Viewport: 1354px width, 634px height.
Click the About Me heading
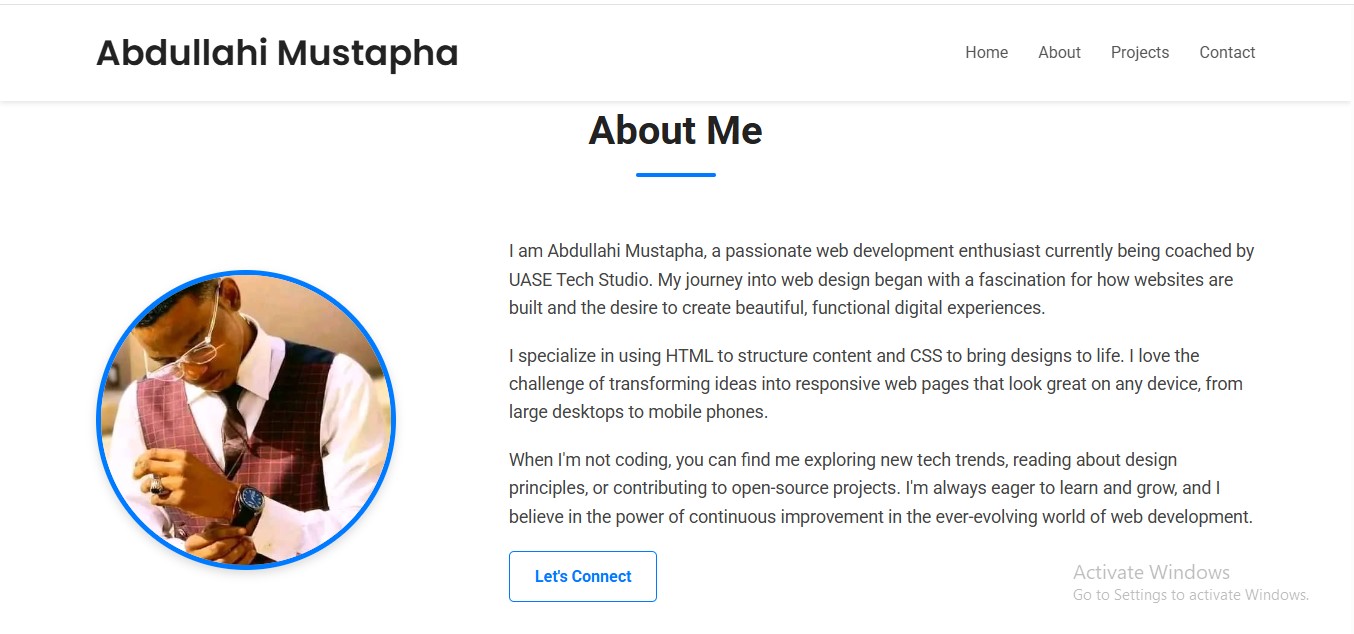point(675,131)
